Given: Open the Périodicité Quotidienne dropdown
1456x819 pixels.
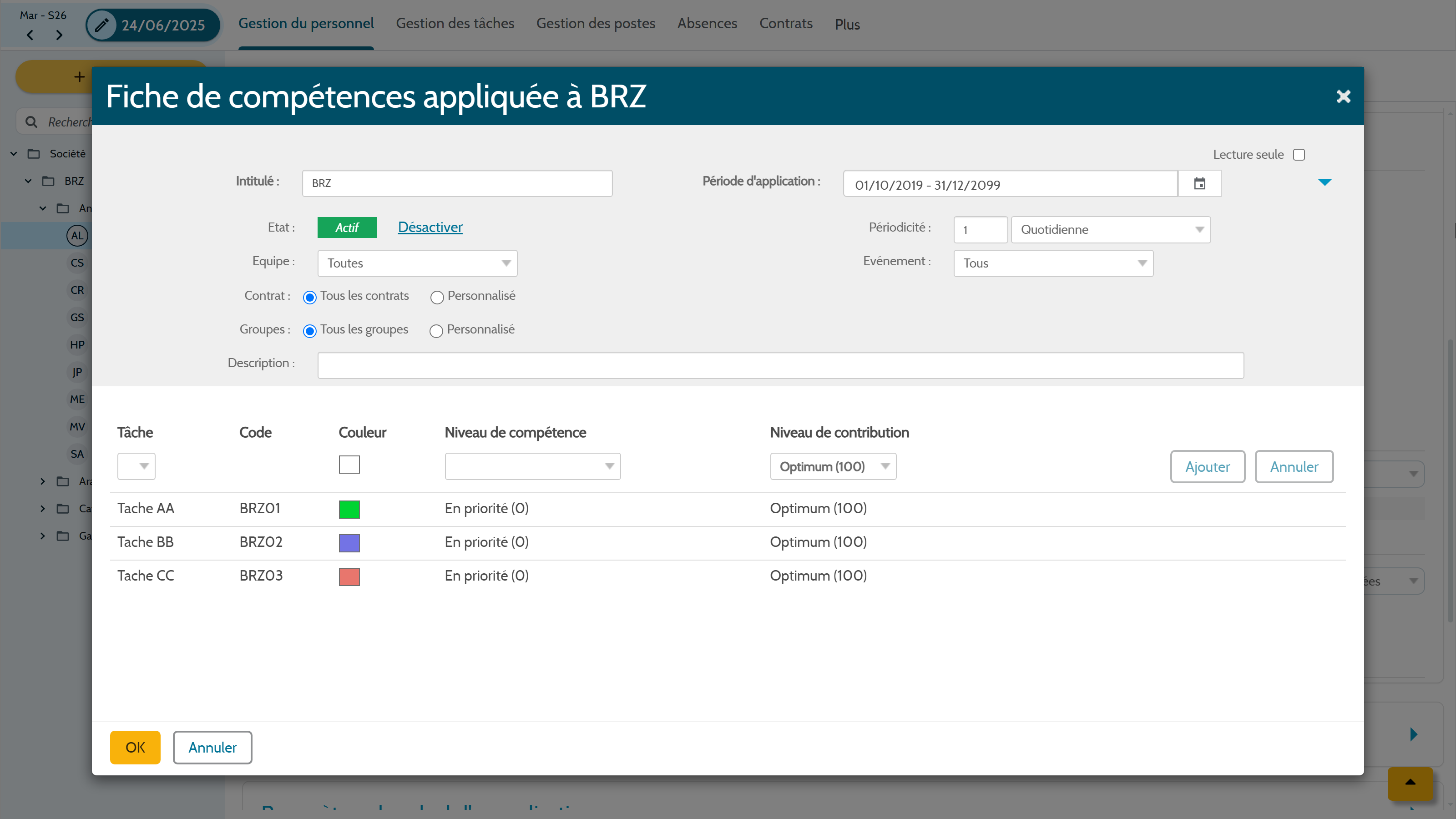Looking at the screenshot, I should pyautogui.click(x=1111, y=229).
